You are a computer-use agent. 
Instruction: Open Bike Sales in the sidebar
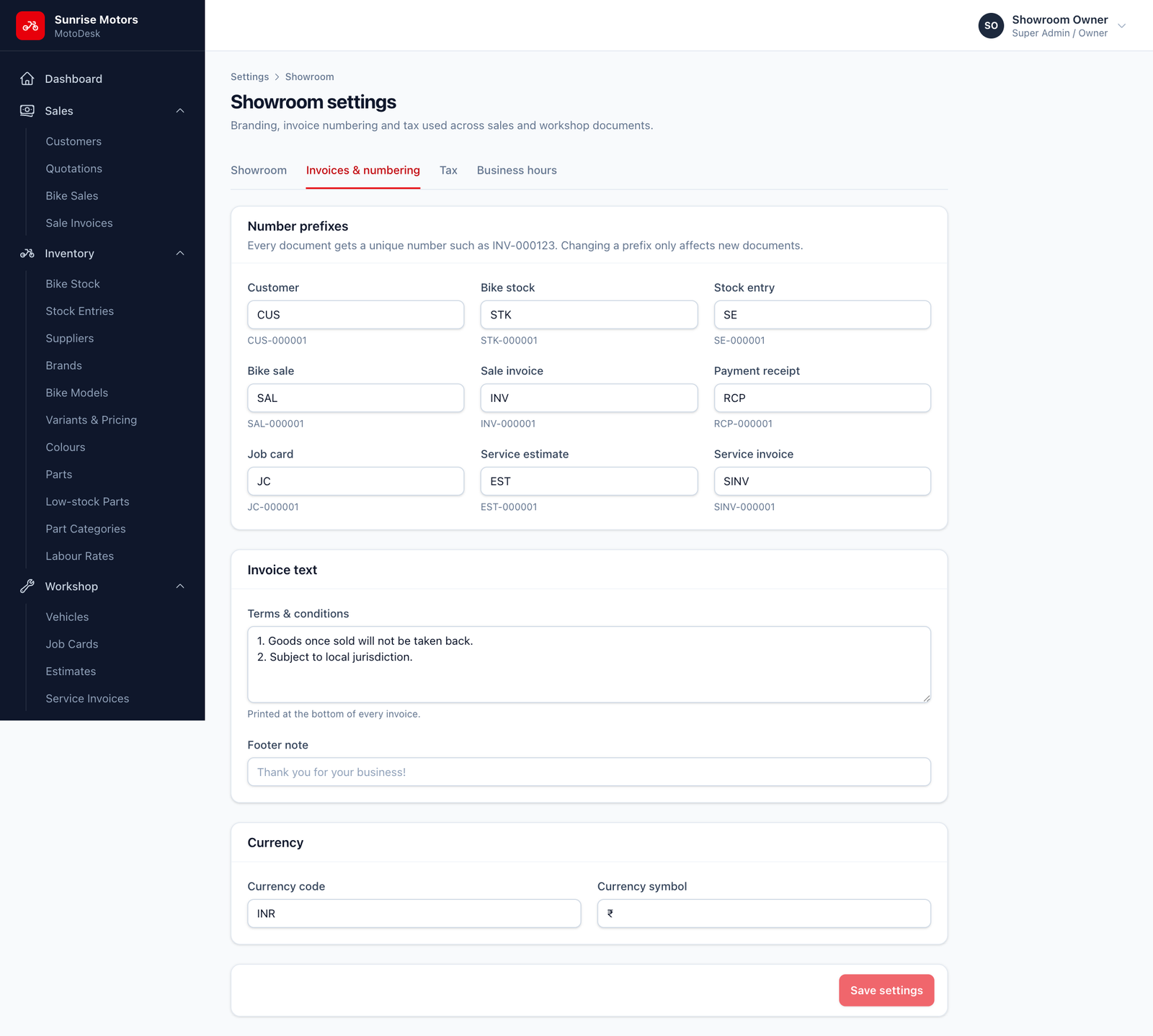(72, 196)
